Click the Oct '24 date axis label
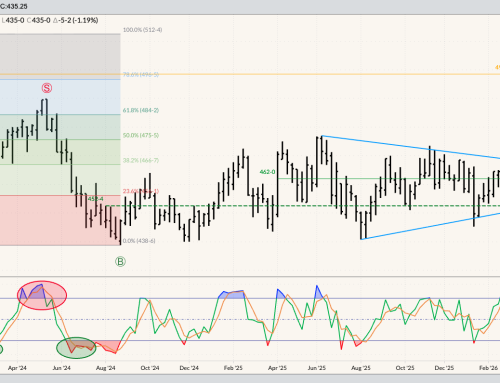Screen dimensions: 500x383 click(x=150, y=368)
